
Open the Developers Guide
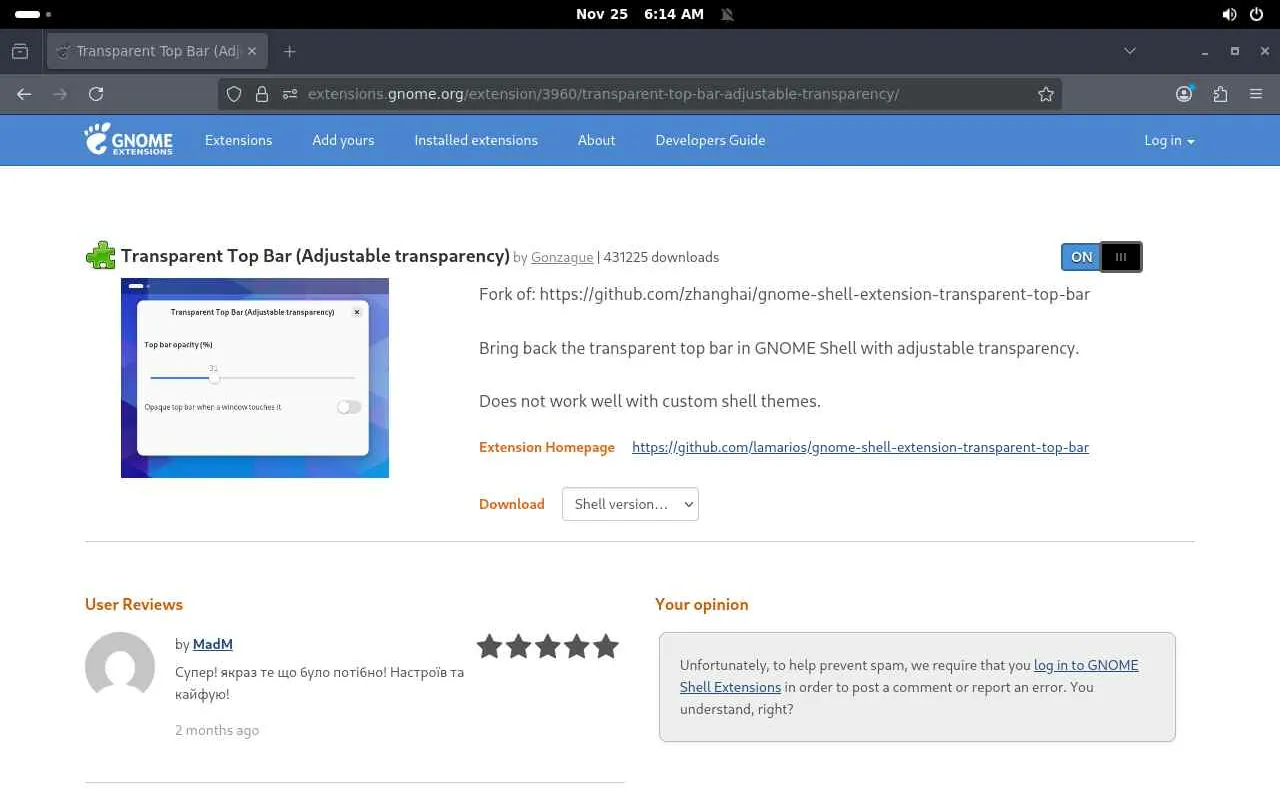click(710, 140)
